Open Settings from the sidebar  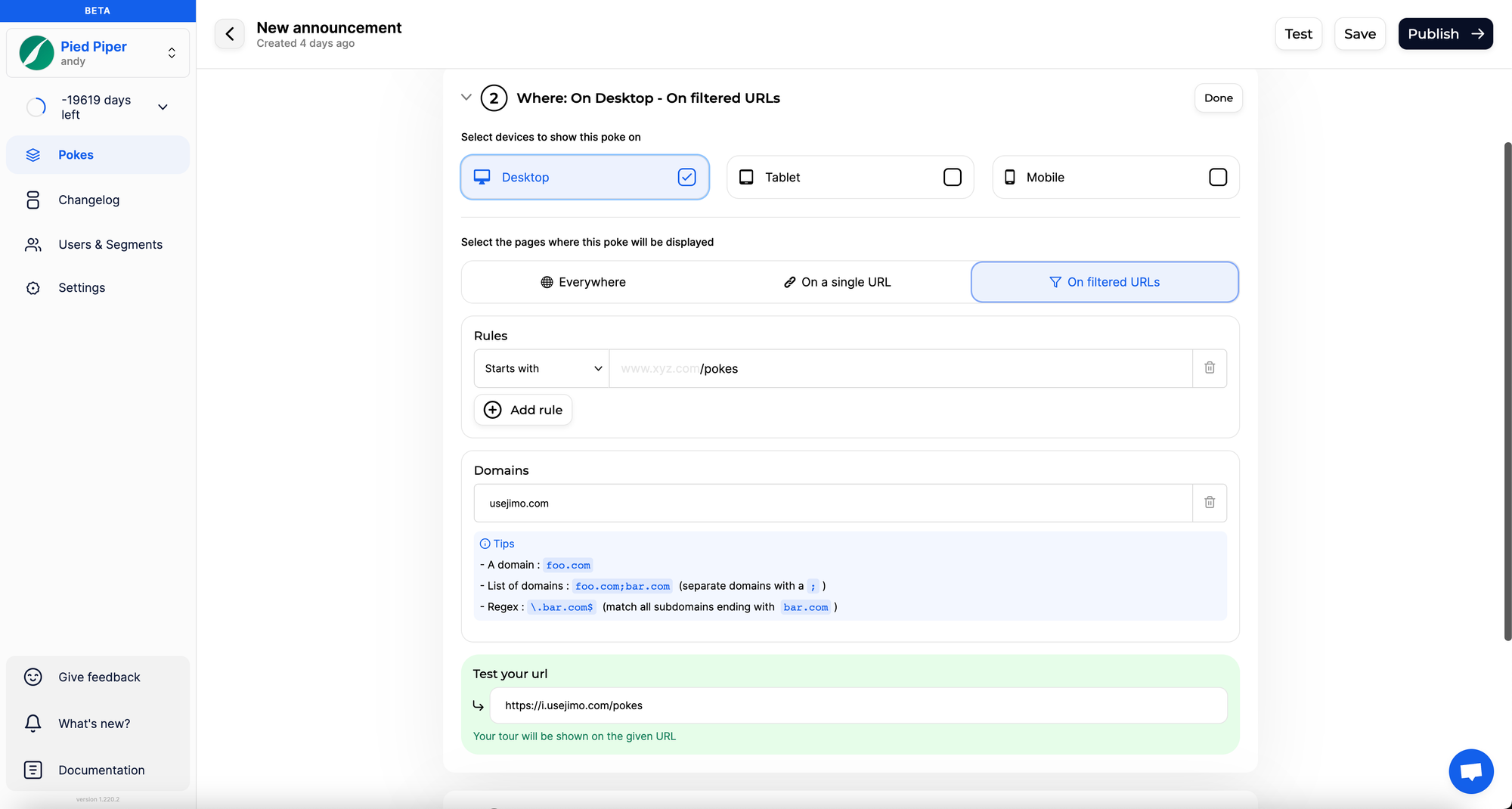pos(82,288)
